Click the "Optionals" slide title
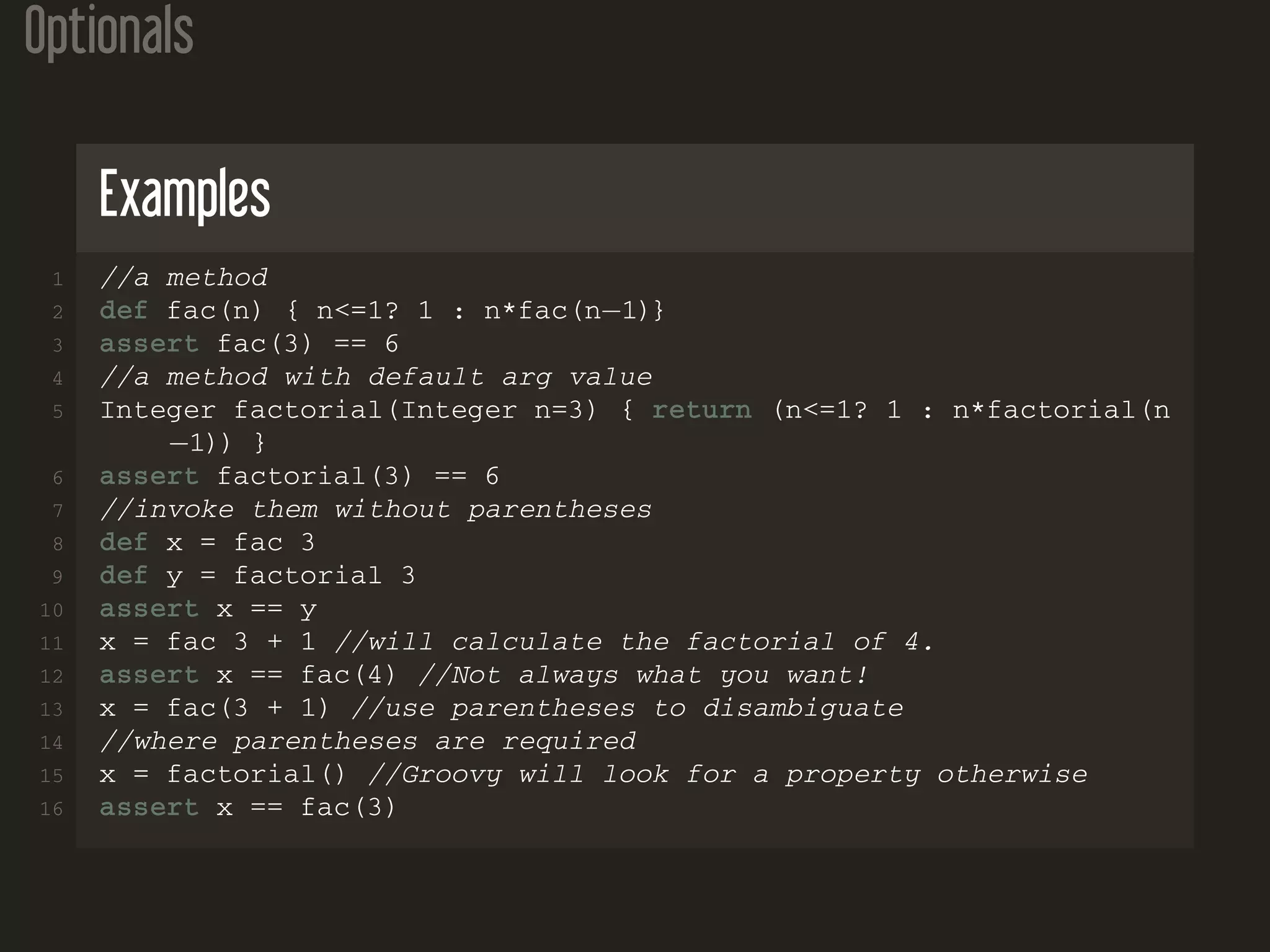 [x=109, y=31]
